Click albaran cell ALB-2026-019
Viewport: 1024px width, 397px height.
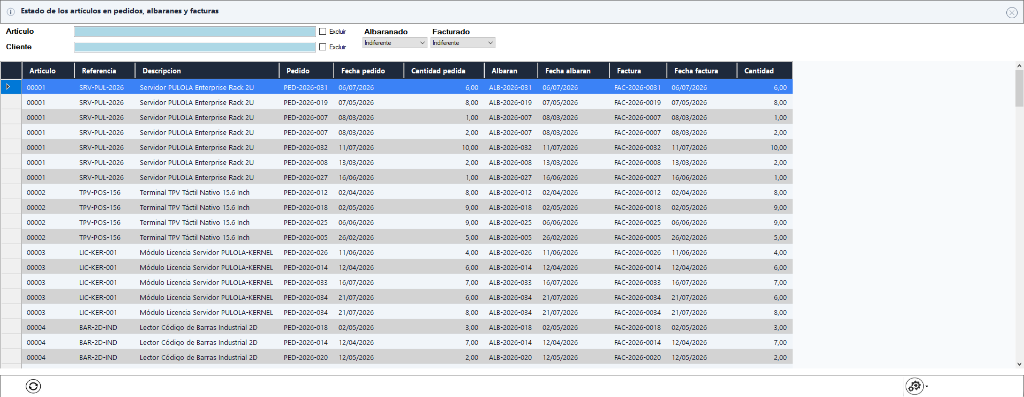(511, 102)
